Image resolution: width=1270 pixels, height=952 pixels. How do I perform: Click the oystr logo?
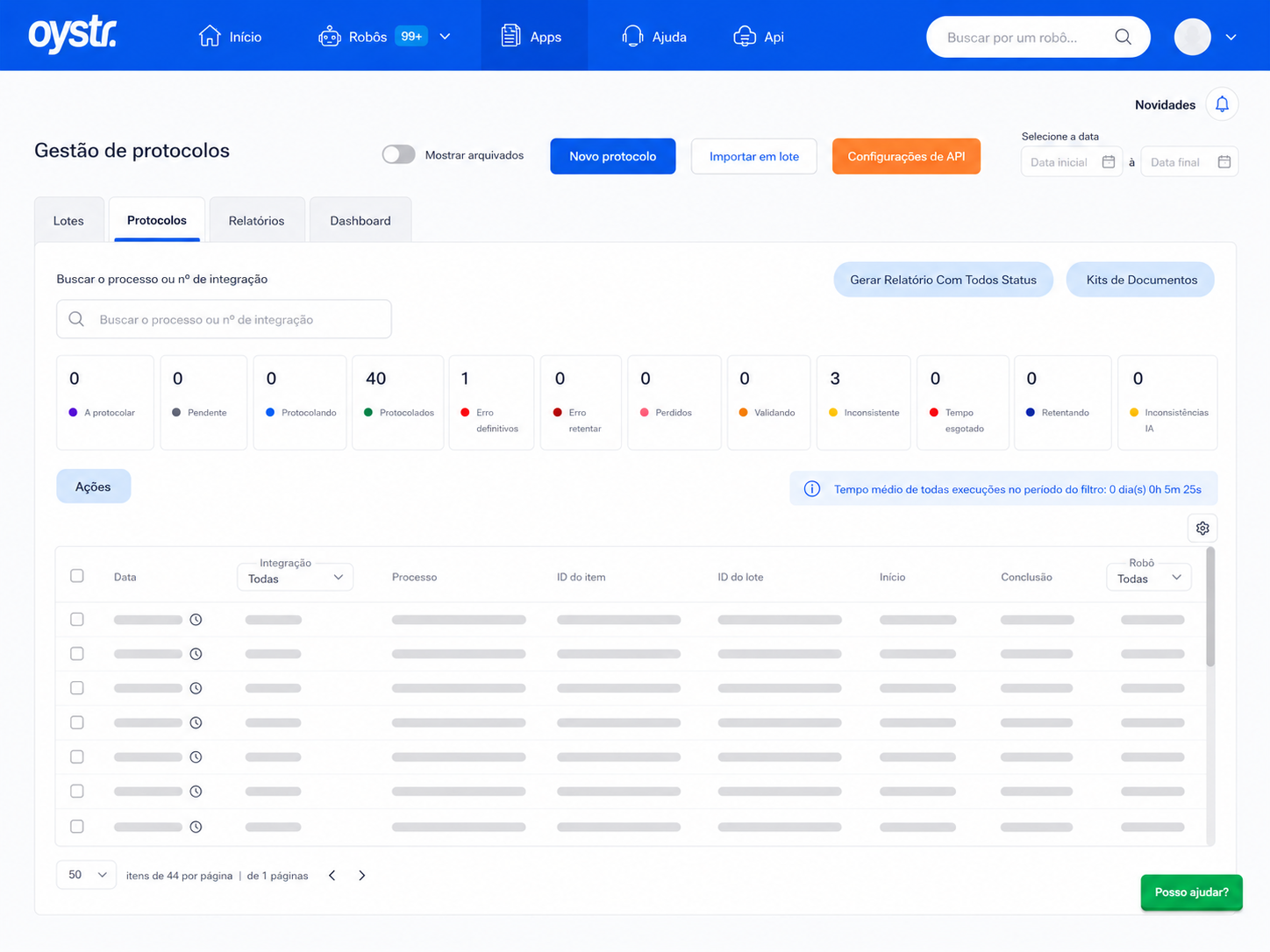pyautogui.click(x=73, y=35)
